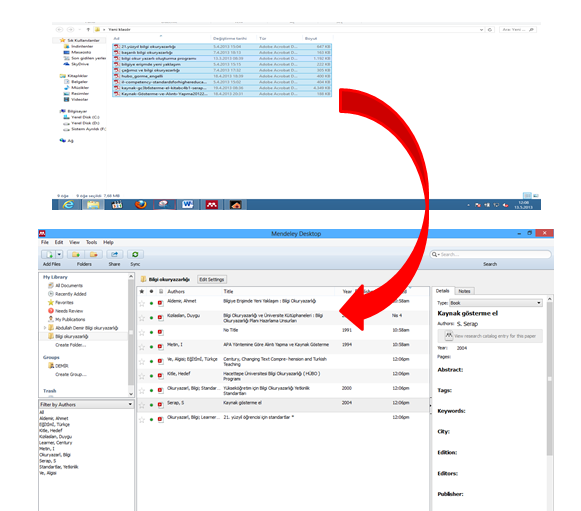Click the create new folder toolbar icon
This screenshot has width=581, height=511.
[76, 255]
